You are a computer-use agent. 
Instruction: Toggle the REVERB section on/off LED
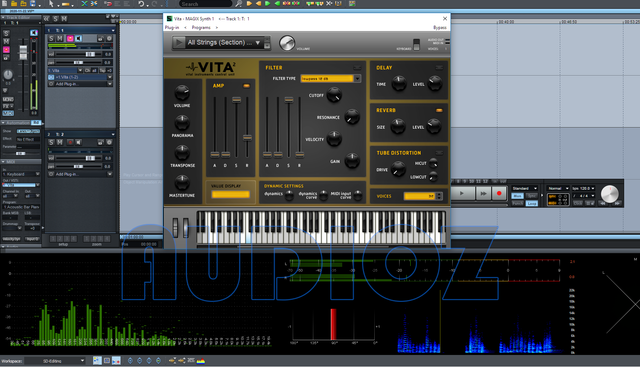tap(439, 110)
